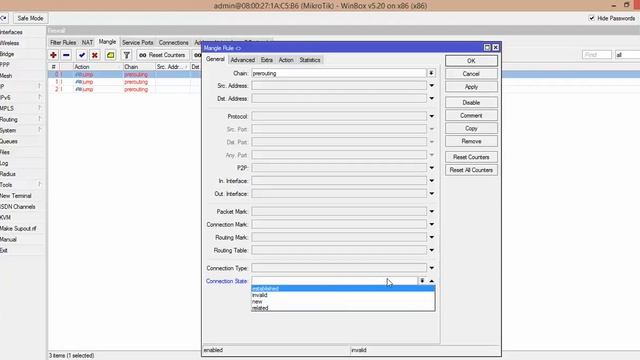
Task: Expand the Packet Mark field
Action: tap(431, 211)
